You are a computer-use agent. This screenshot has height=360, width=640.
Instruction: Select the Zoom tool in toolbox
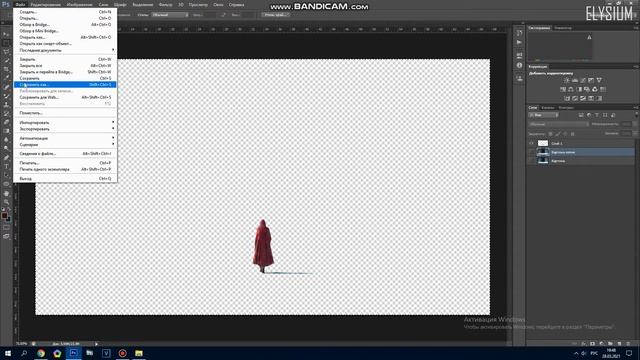(6, 202)
